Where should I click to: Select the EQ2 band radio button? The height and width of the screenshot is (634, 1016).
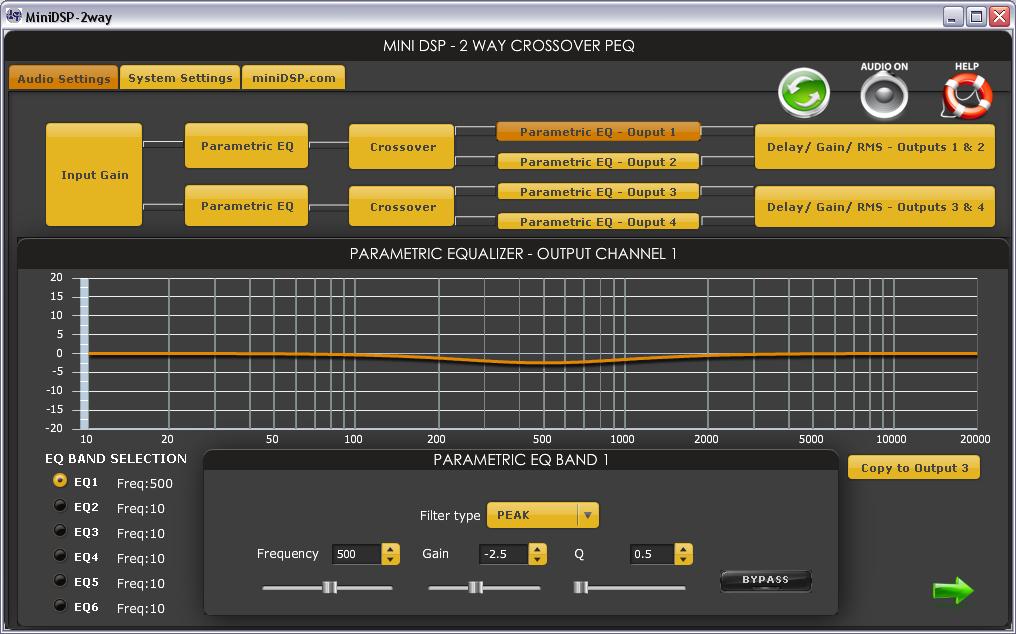tap(60, 506)
